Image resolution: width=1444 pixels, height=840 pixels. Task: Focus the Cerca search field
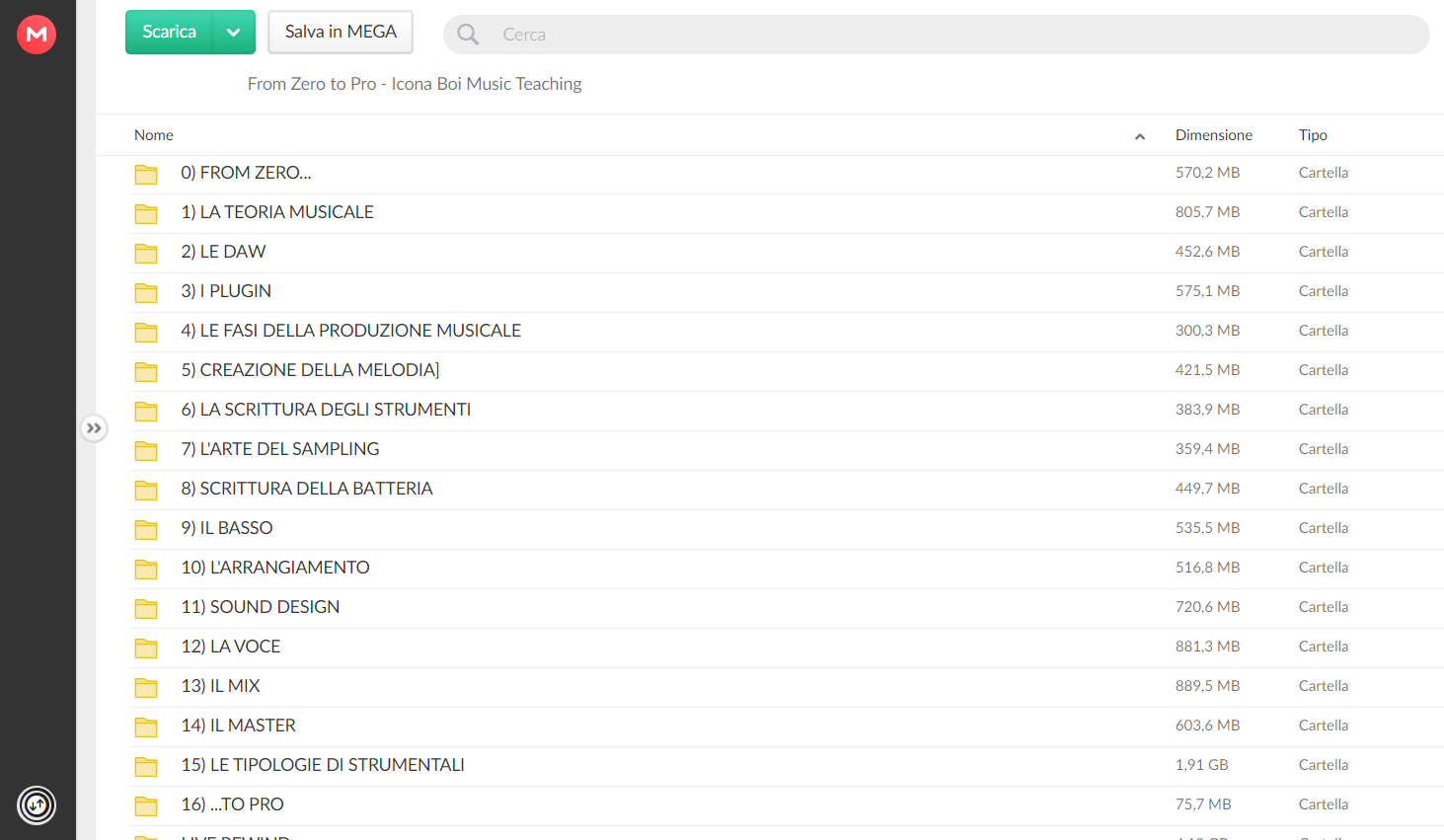click(936, 35)
